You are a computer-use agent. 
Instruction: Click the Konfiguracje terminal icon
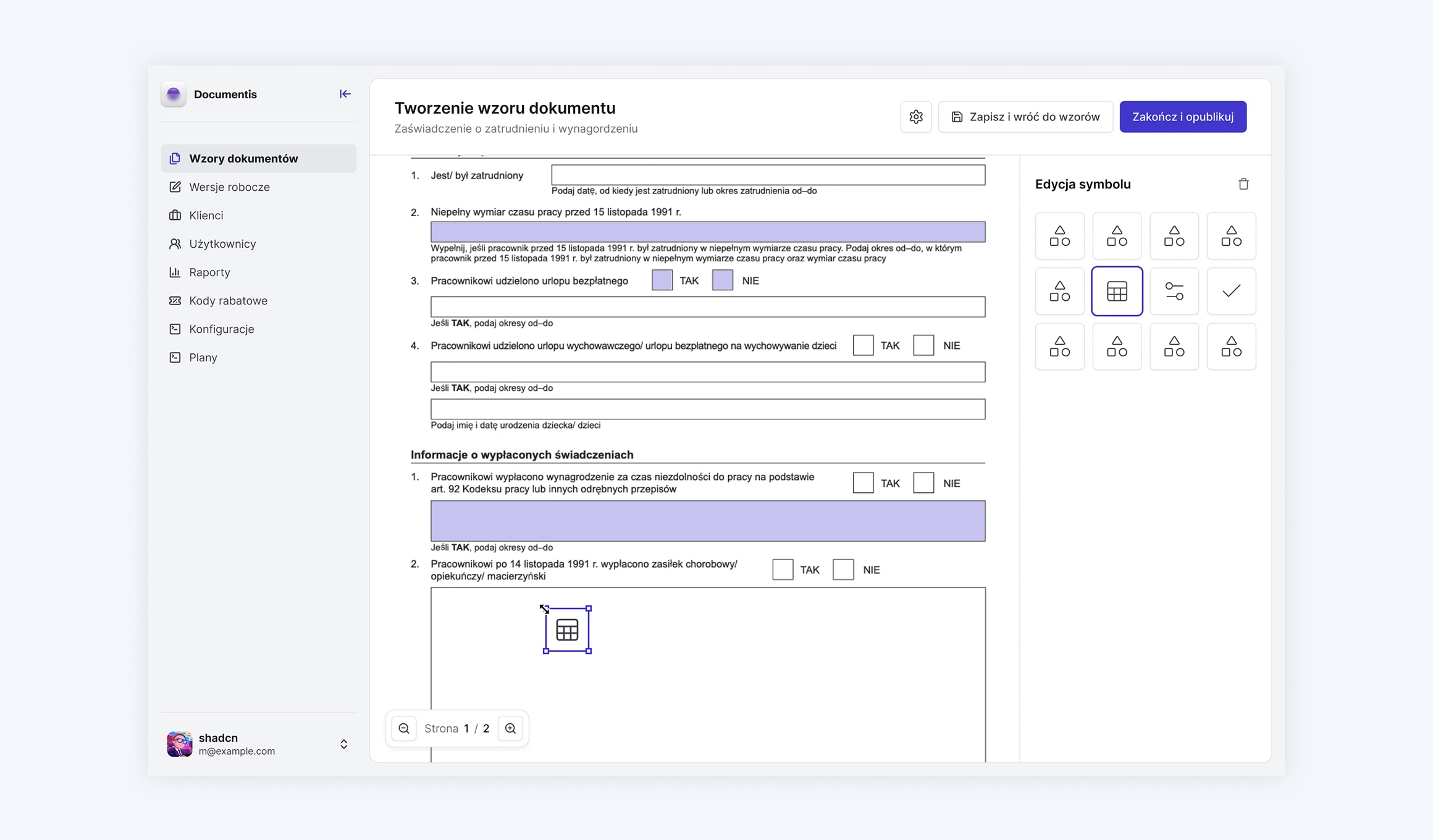tap(175, 329)
